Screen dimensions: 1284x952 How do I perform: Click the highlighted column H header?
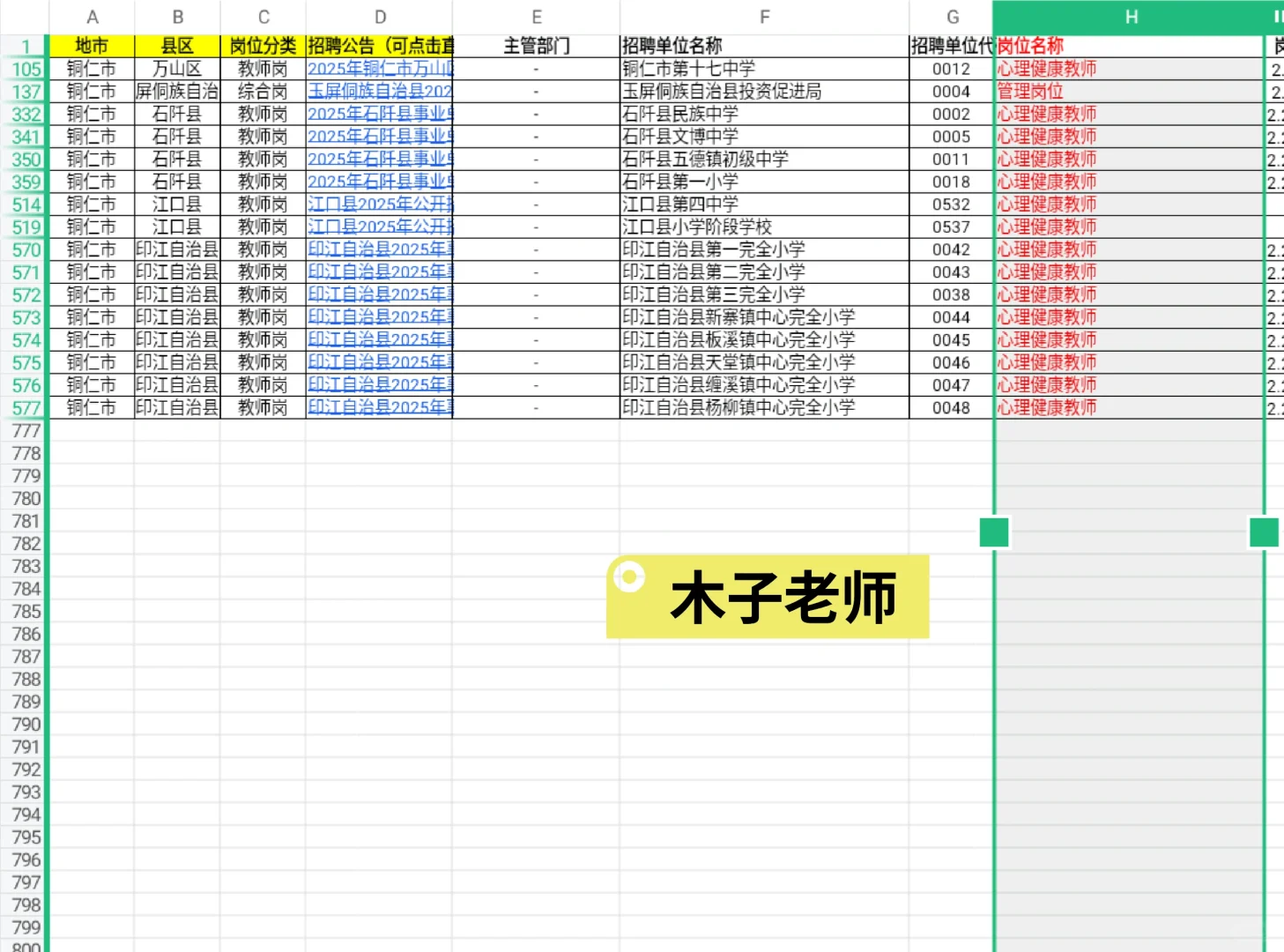[x=1131, y=17]
